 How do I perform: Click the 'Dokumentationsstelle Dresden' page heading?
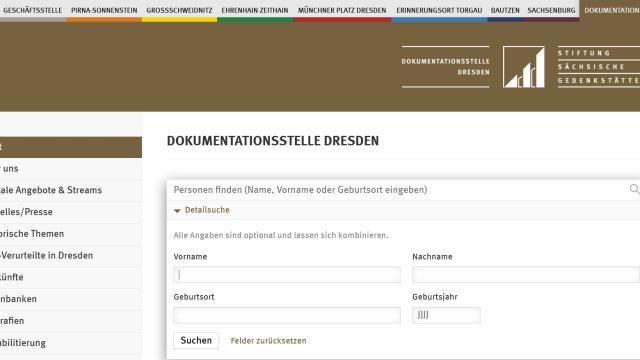coord(273,141)
